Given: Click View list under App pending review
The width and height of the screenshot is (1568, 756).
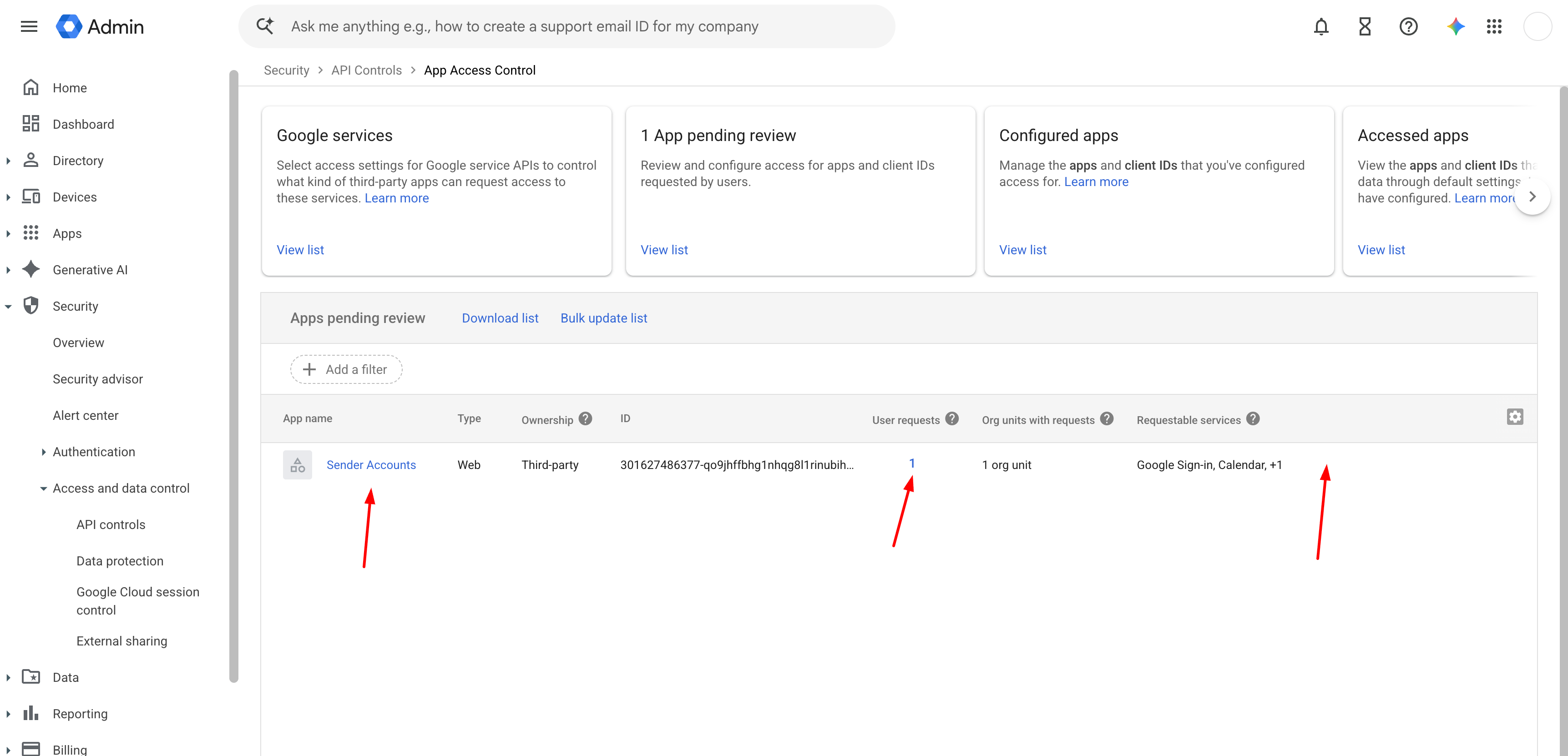Looking at the screenshot, I should tap(664, 250).
